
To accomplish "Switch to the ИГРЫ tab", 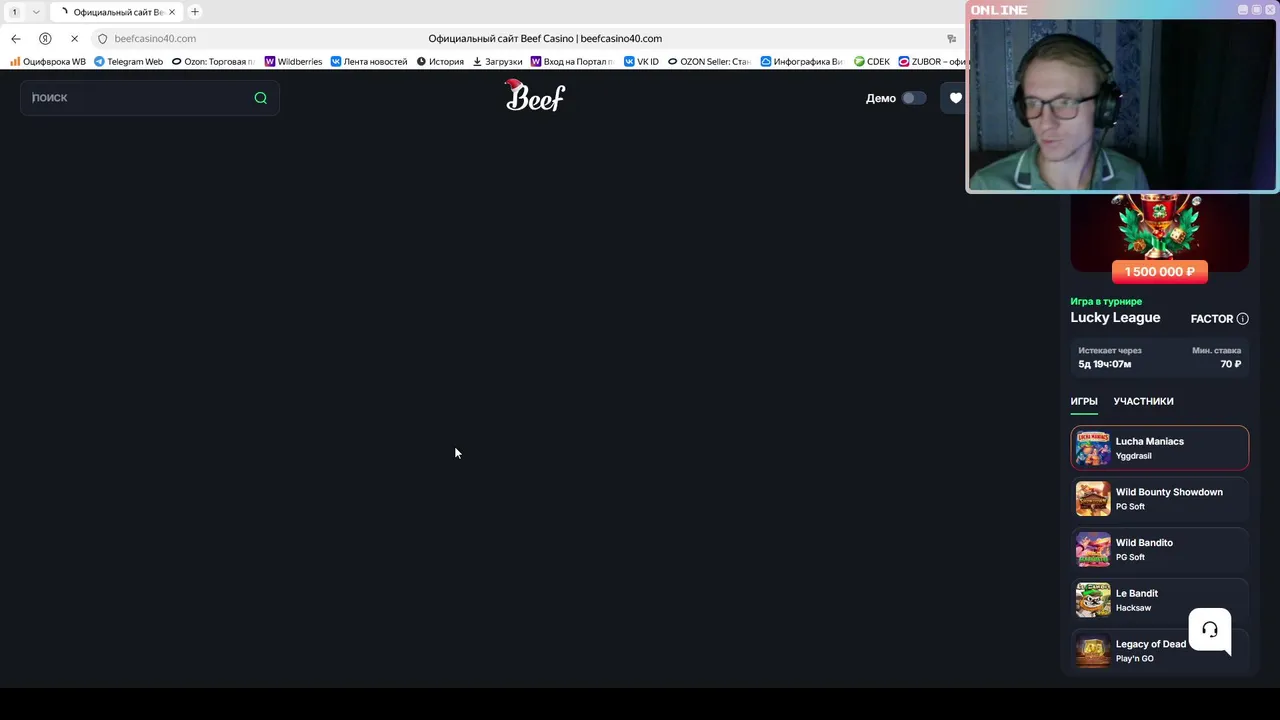I will (x=1084, y=401).
